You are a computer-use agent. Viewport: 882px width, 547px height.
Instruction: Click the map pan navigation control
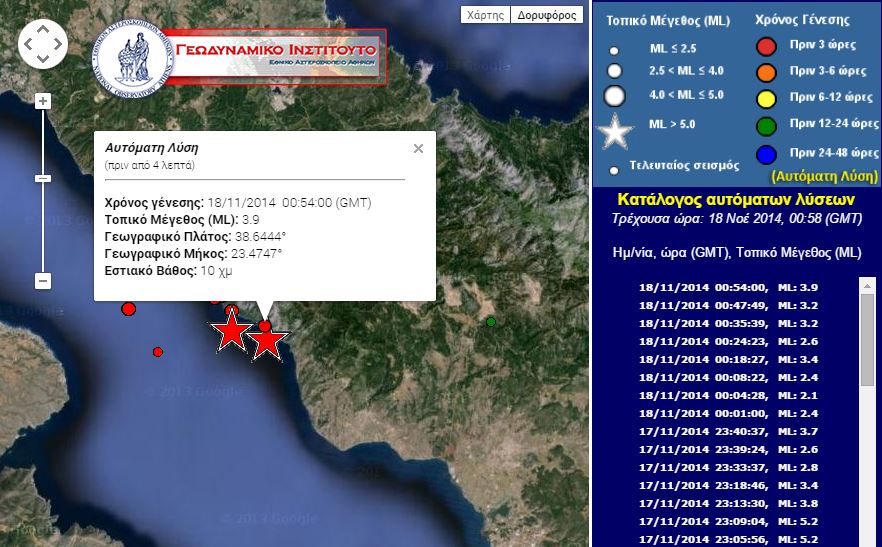pos(43,43)
